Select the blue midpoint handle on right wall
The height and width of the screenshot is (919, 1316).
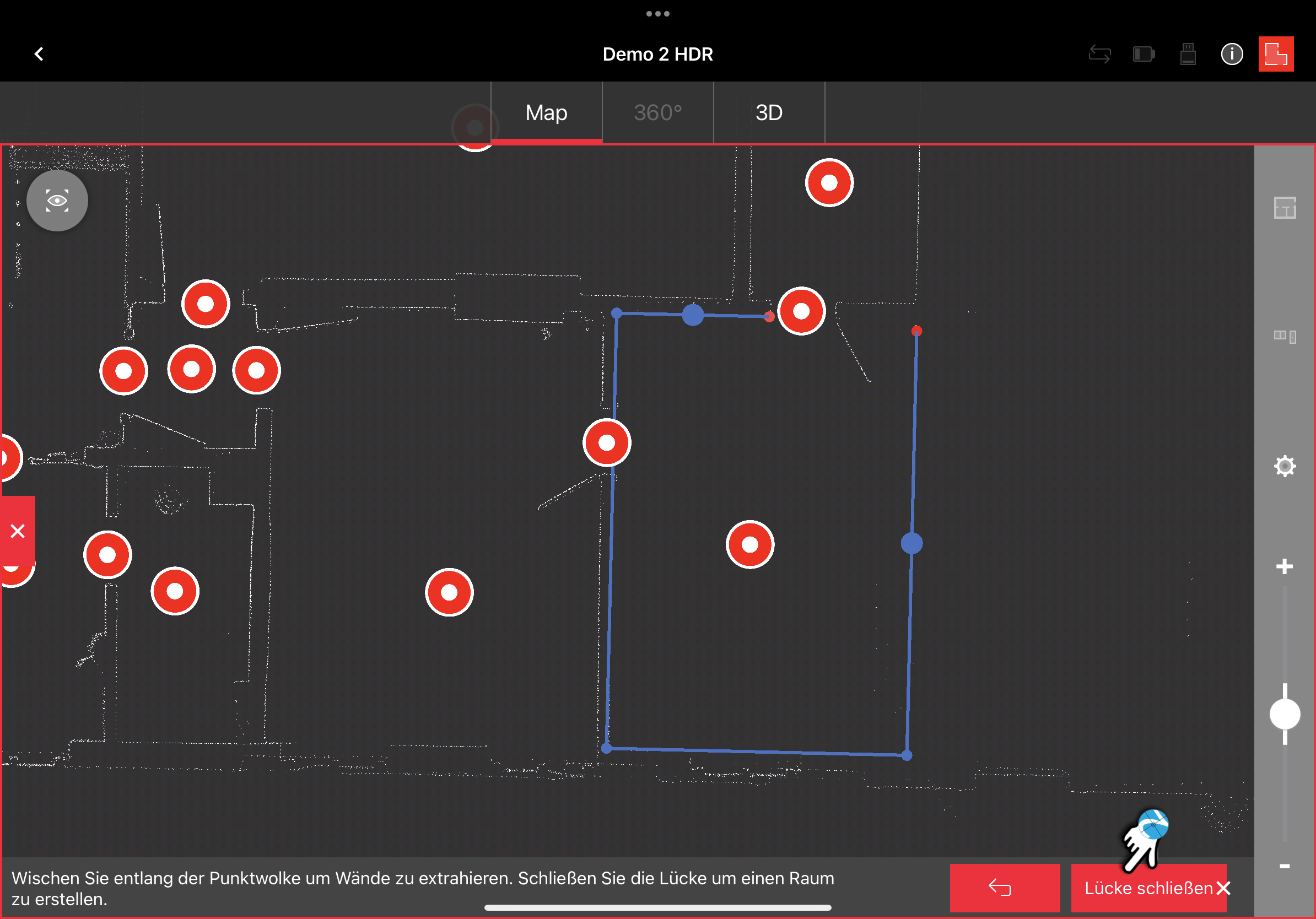[912, 543]
